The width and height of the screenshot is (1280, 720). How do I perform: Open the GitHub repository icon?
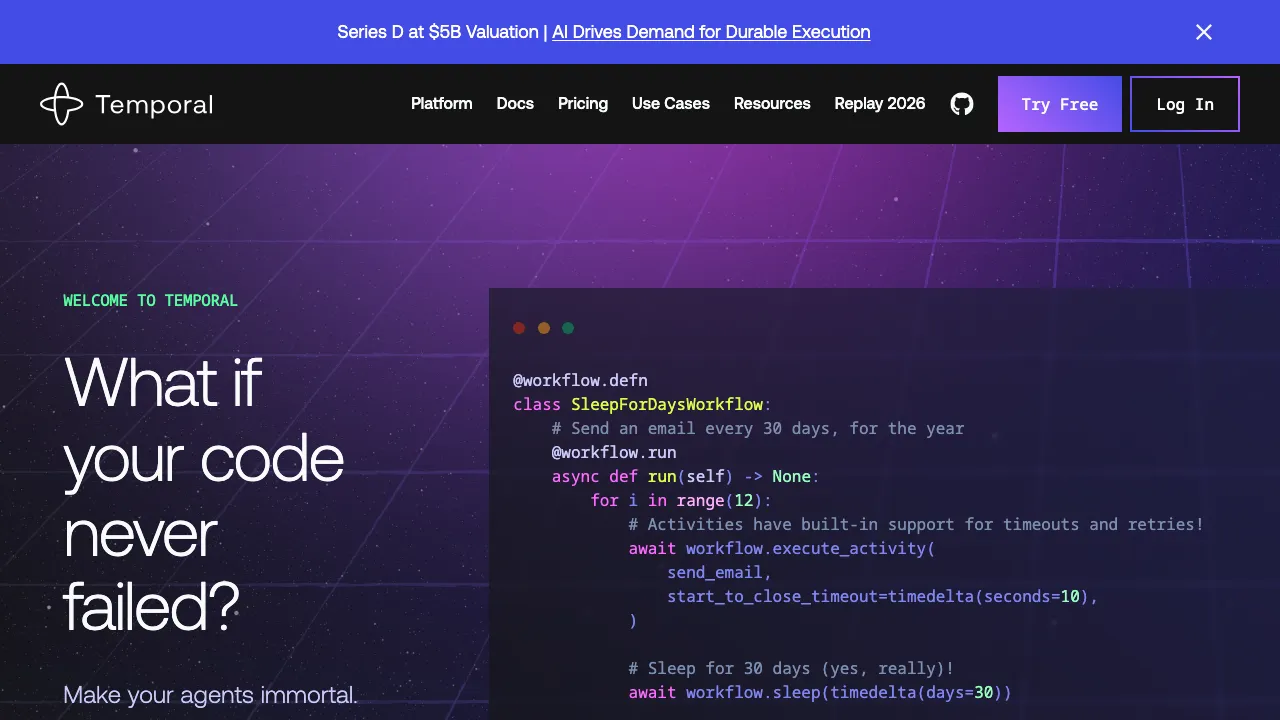point(961,104)
